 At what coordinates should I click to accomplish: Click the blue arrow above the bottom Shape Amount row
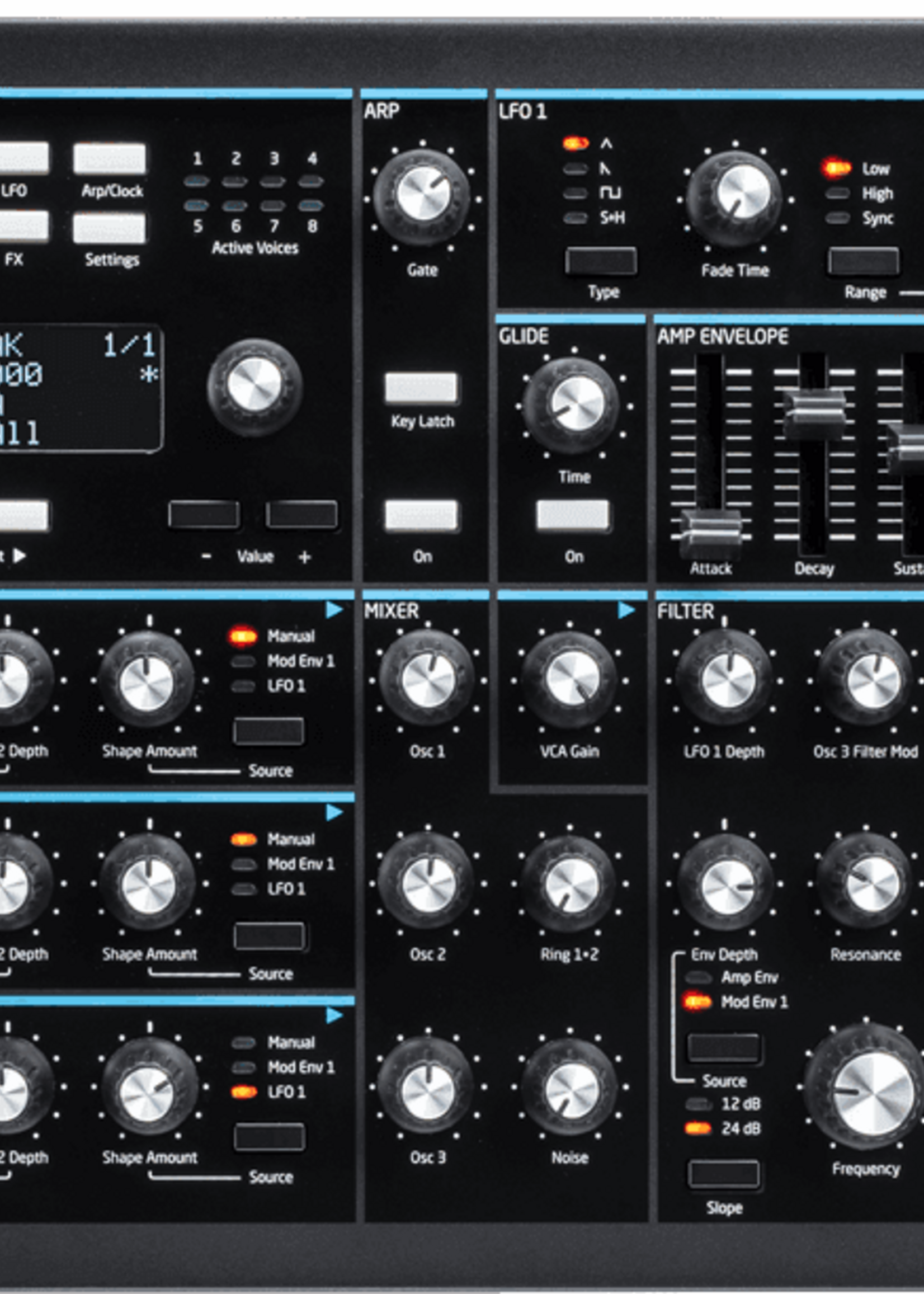pyautogui.click(x=334, y=1016)
